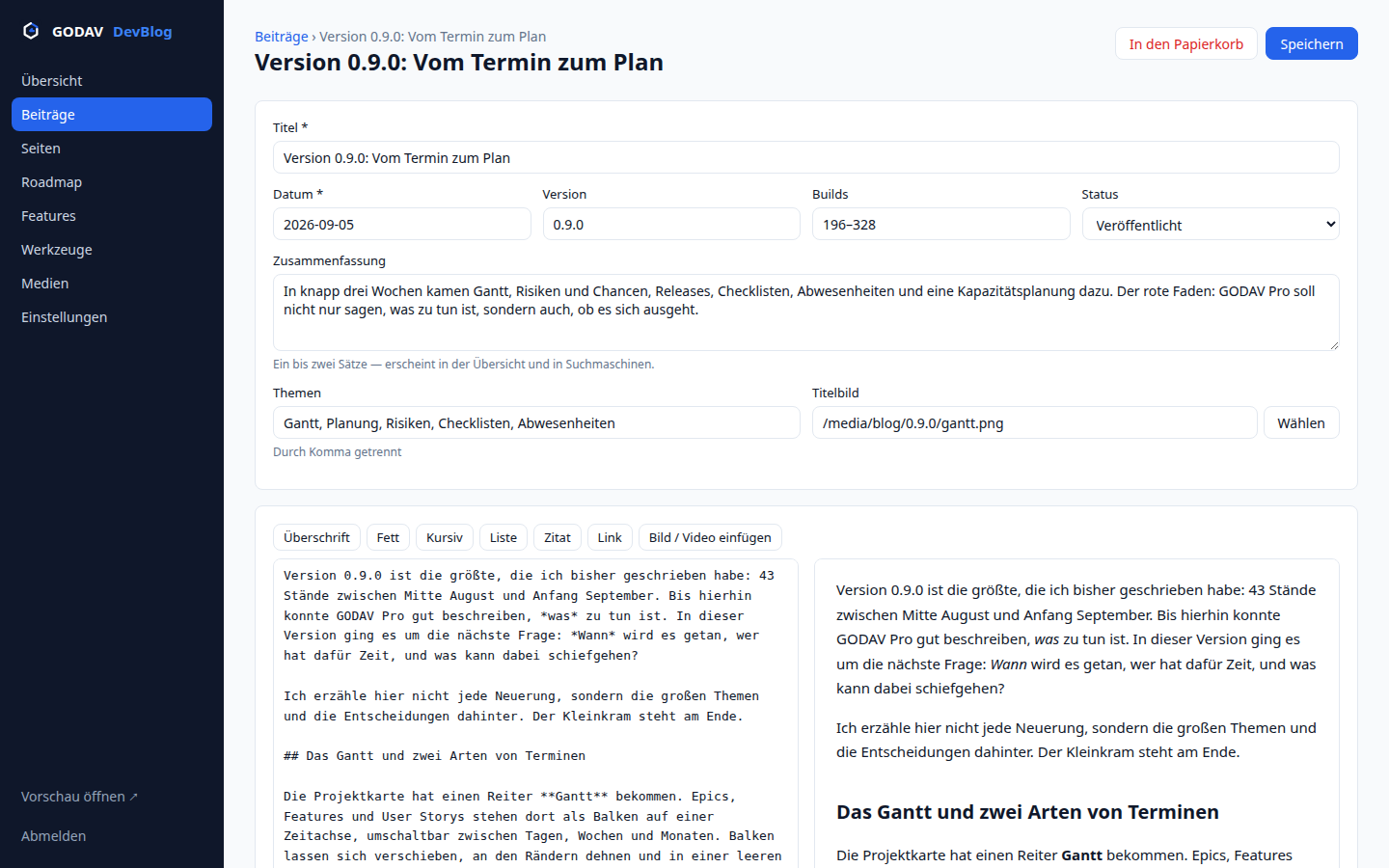Follow the Beiträge breadcrumb link
Viewport: 1389px width, 868px height.
[282, 37]
